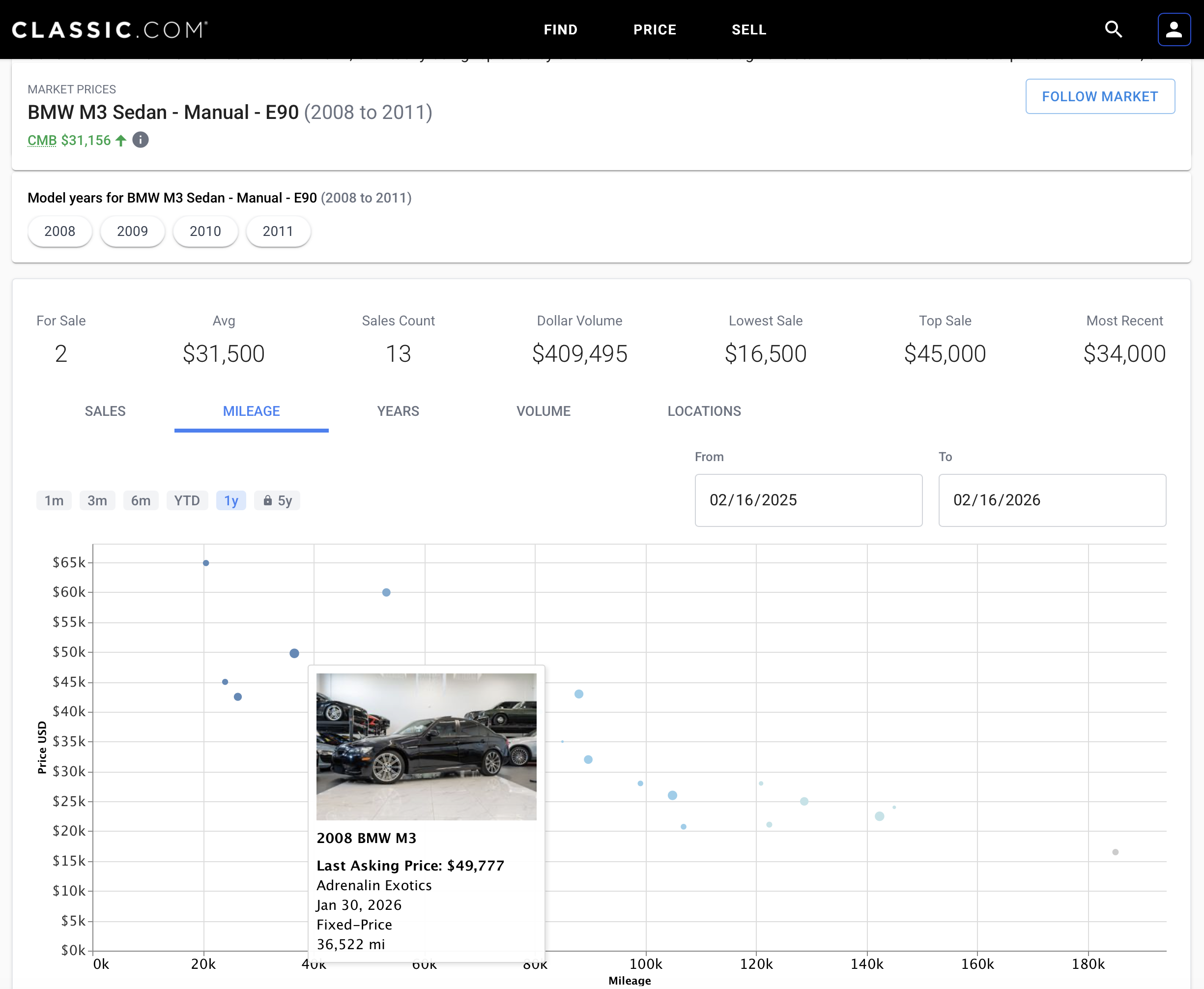Select the 2009 model year chip
Screen dimensions: 1204x989
click(x=132, y=232)
